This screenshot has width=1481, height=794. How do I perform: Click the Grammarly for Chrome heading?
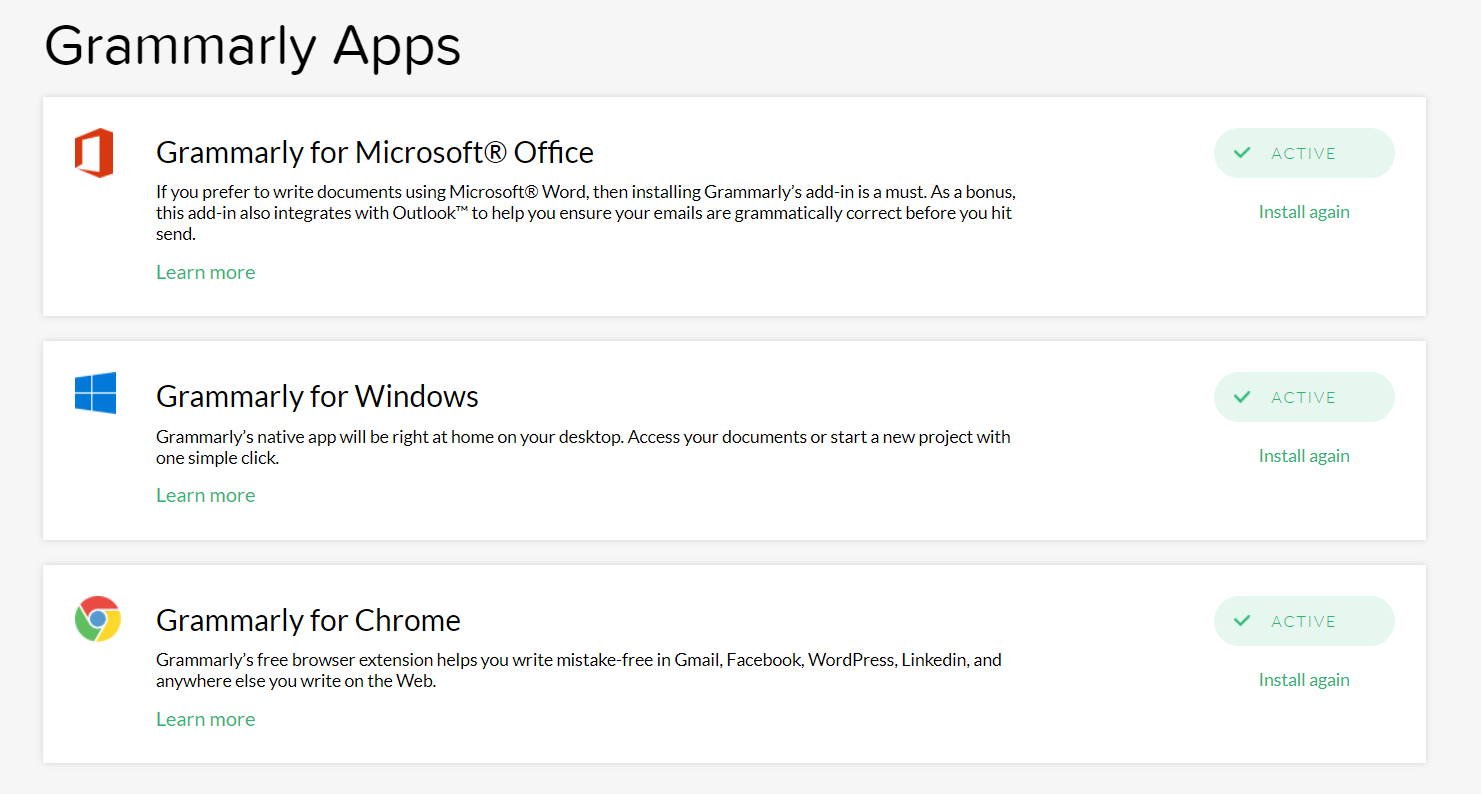pyautogui.click(x=308, y=620)
